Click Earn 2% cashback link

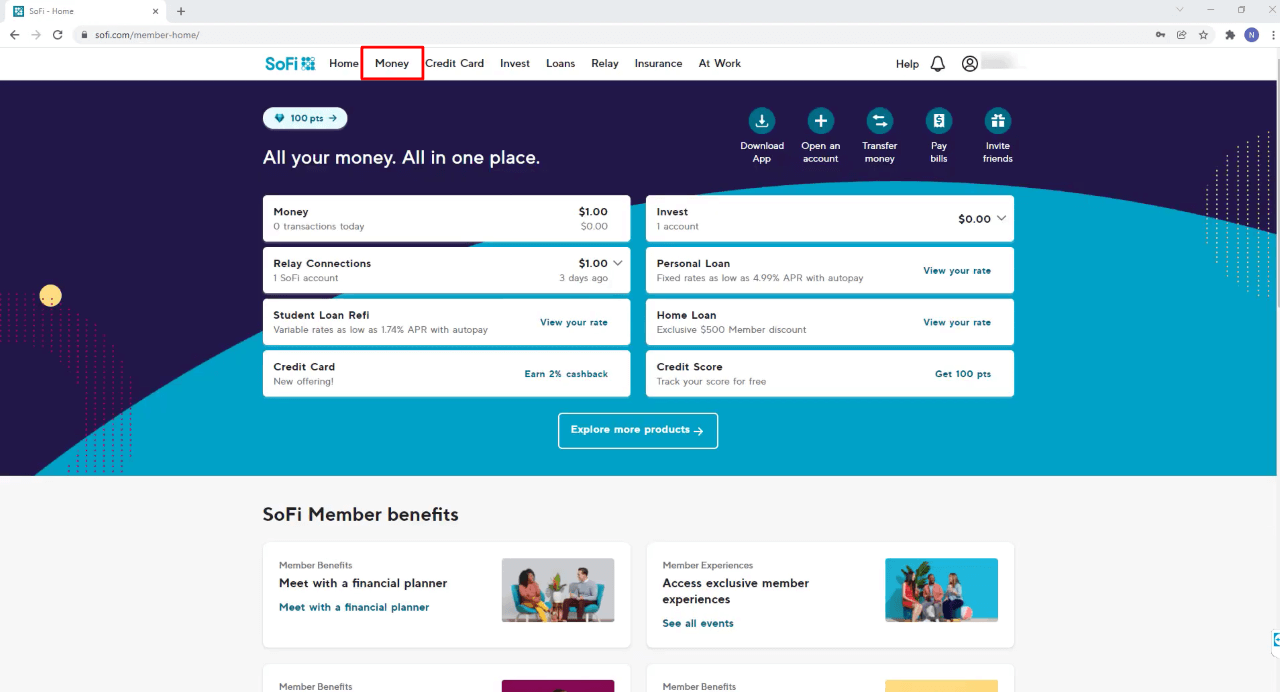click(x=566, y=374)
